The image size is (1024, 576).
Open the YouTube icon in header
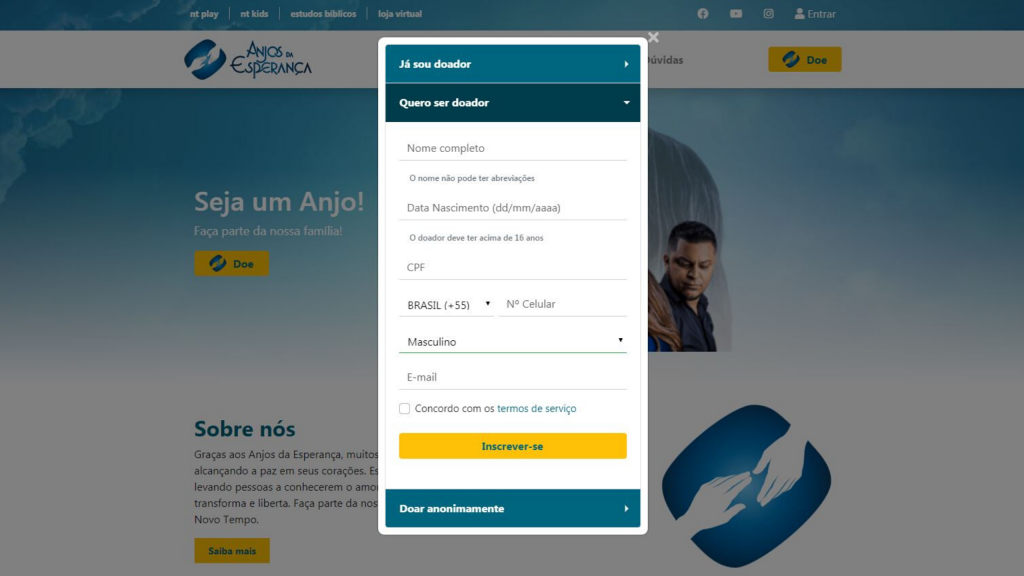click(736, 13)
